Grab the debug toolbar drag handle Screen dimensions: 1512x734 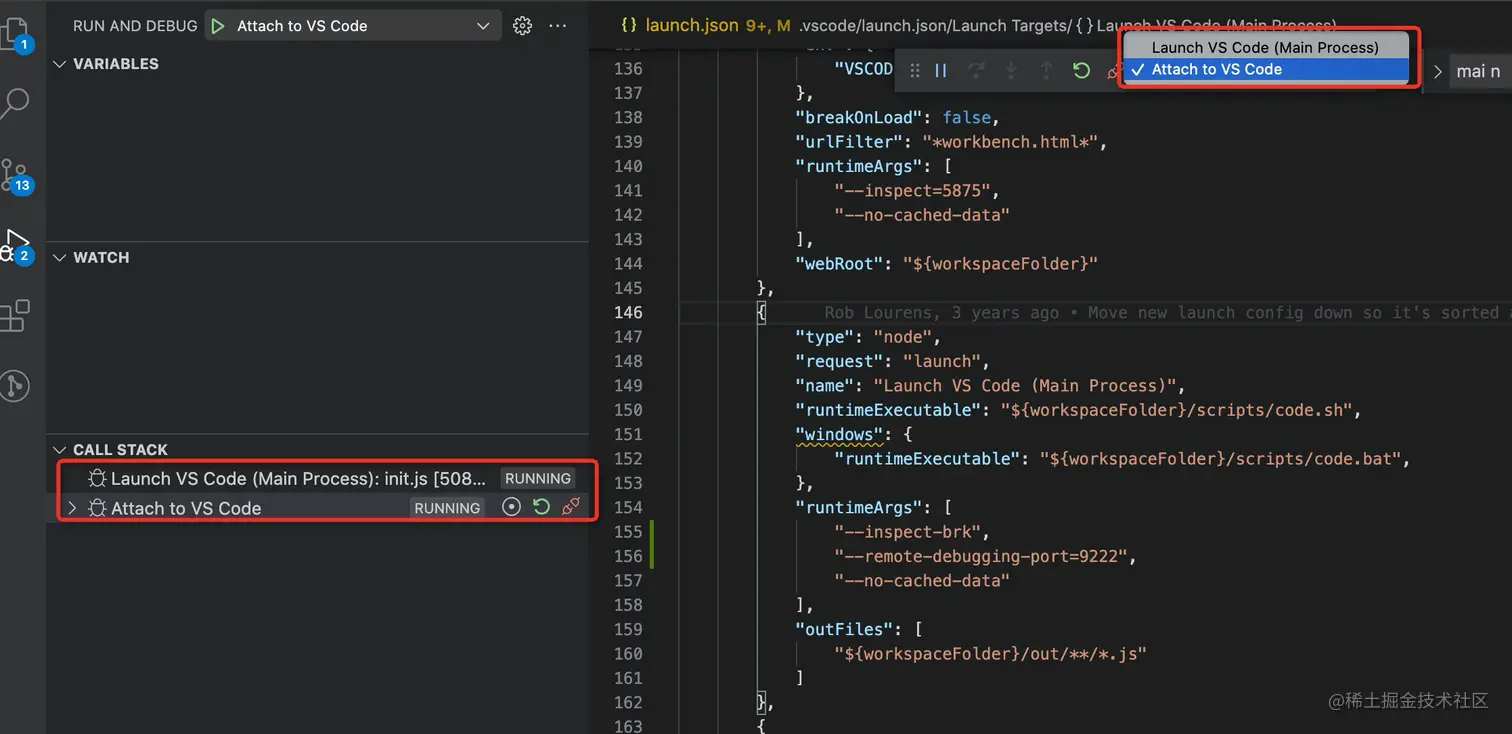point(914,71)
